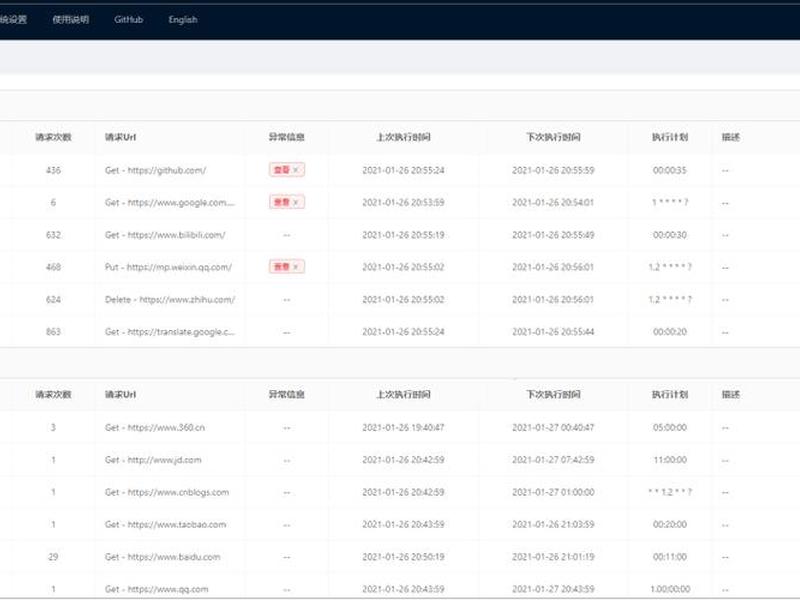
Task: Click 查看 in the mp.weixin.qq.com row
Action: pyautogui.click(x=282, y=267)
